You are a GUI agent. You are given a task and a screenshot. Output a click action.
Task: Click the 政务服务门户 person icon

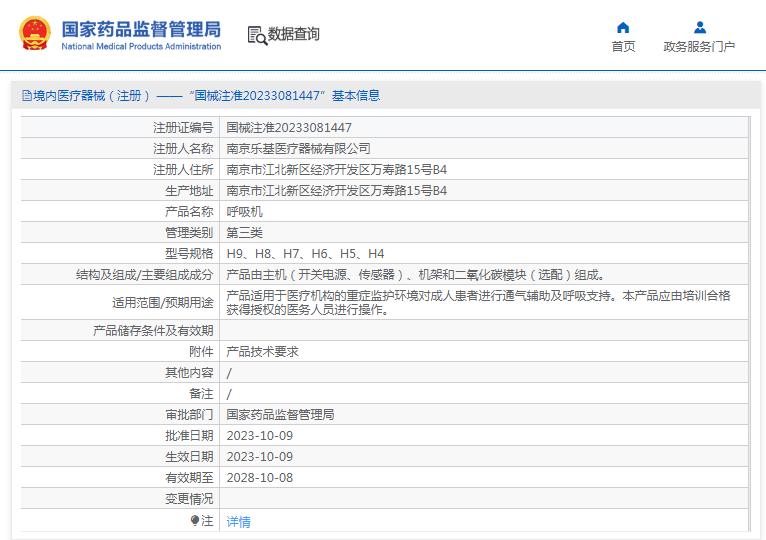(x=699, y=27)
